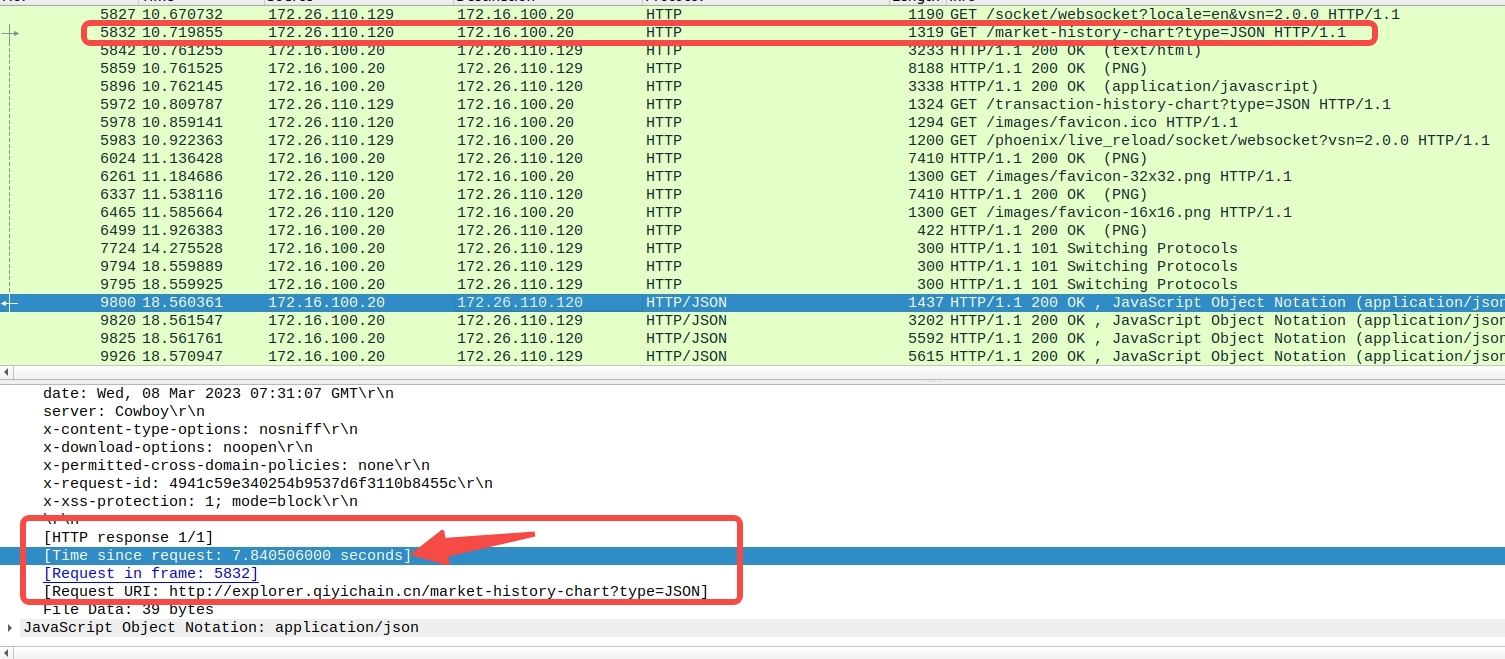Click the left arrow of the bottom scrollbar
Screen dimensions: 1505x659
point(7,650)
